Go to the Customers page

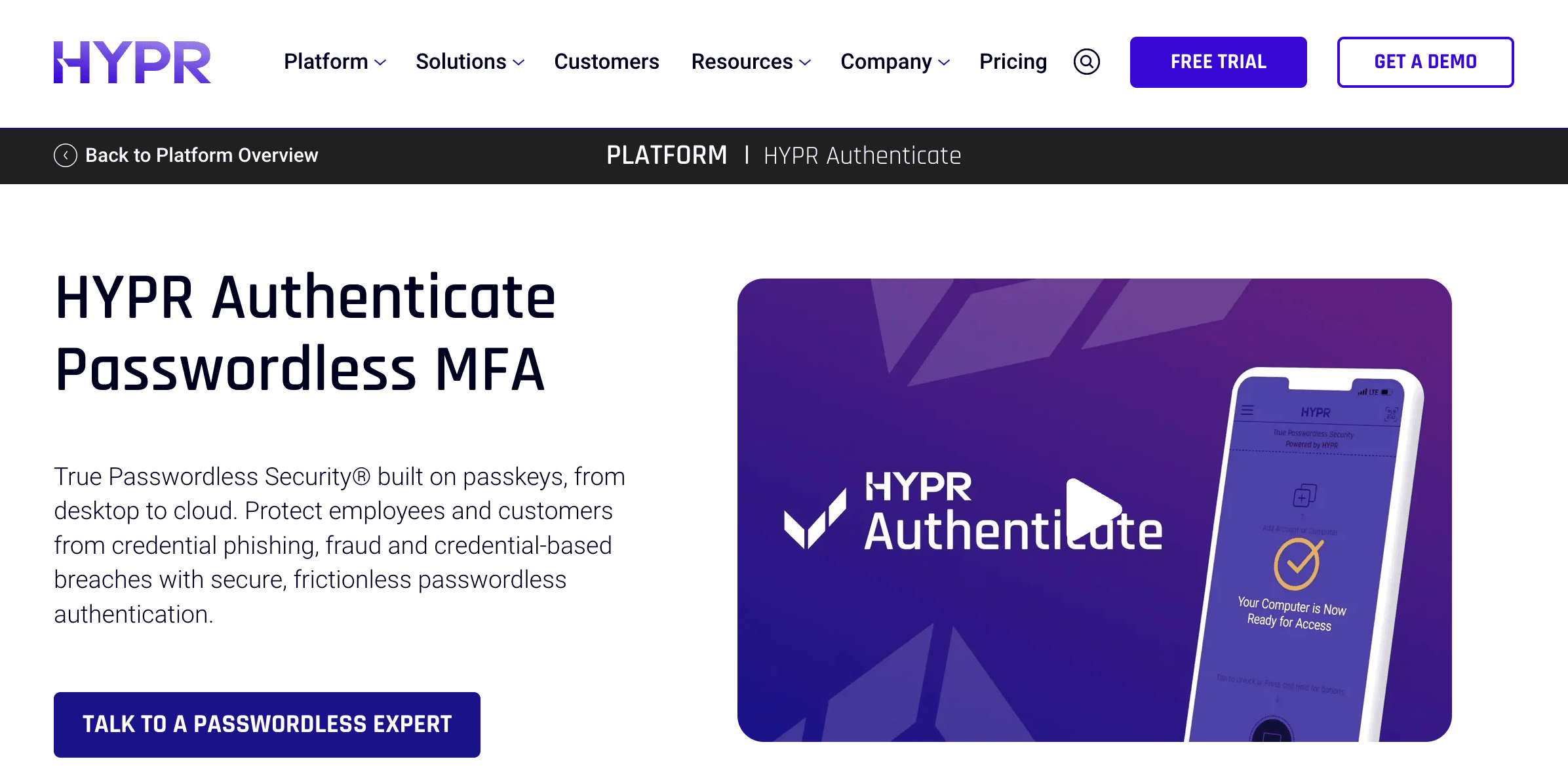606,62
